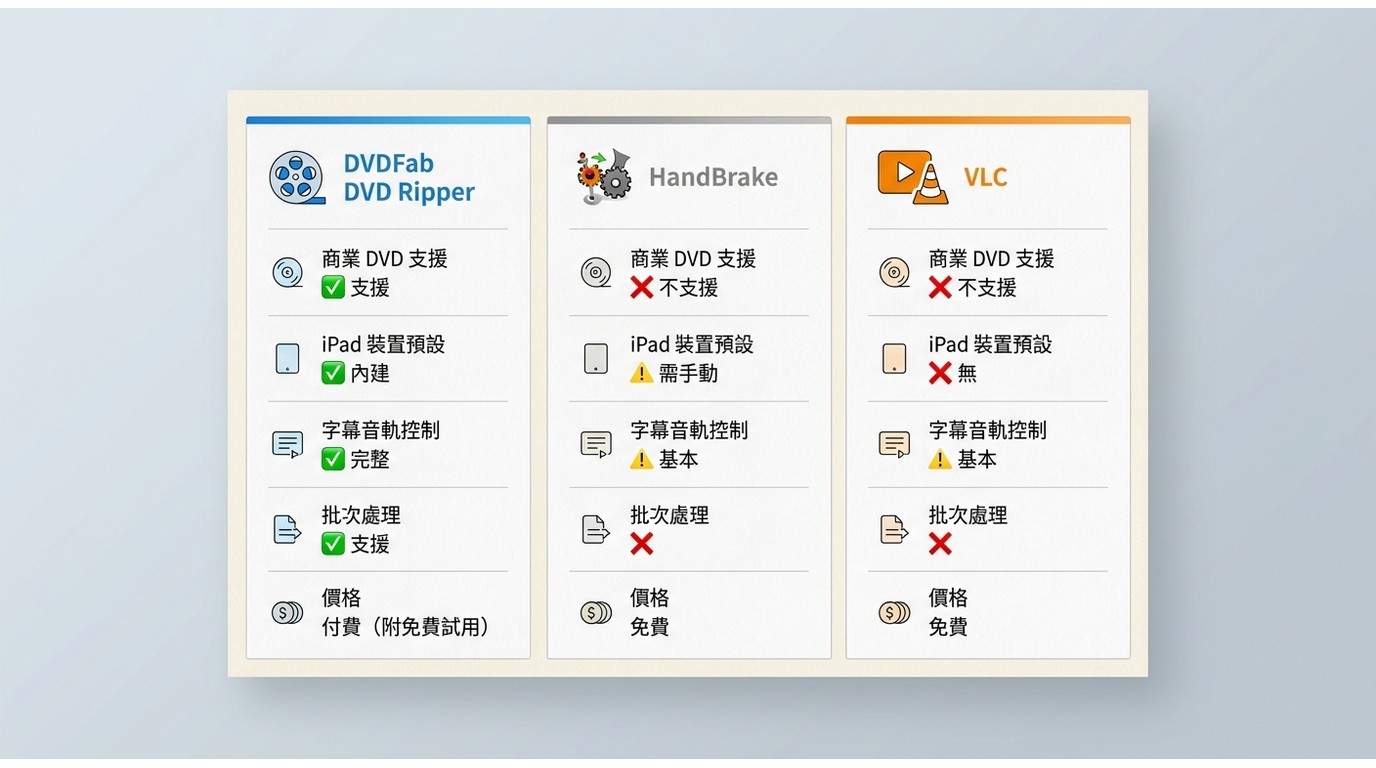Screen dimensions: 1376x768
Task: Click red X beside HandBrake 不支援
Action: 642,288
